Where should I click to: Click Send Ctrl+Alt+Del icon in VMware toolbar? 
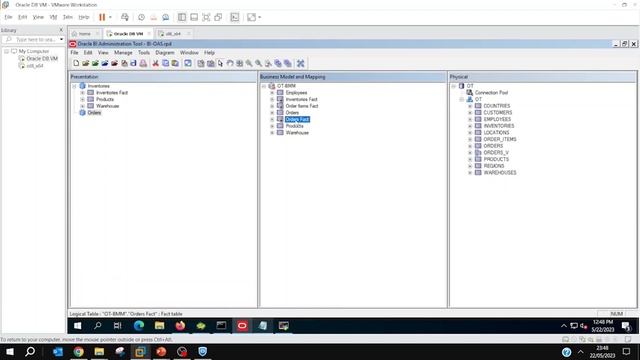click(x=125, y=17)
